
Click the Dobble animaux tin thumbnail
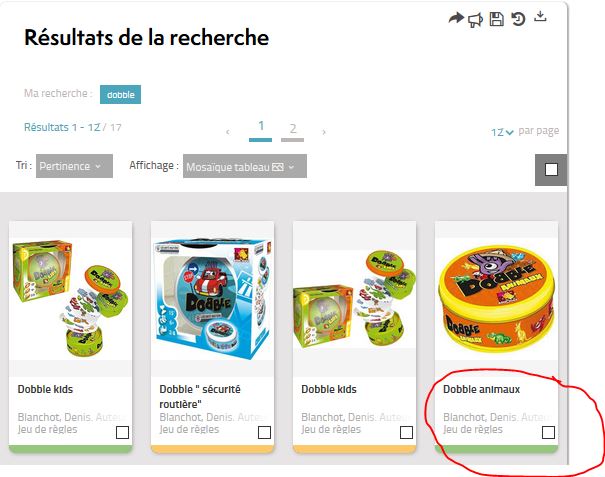point(496,297)
